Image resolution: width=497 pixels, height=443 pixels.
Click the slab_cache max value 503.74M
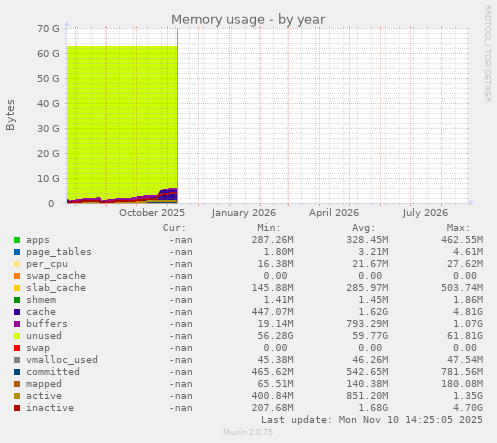(462, 288)
